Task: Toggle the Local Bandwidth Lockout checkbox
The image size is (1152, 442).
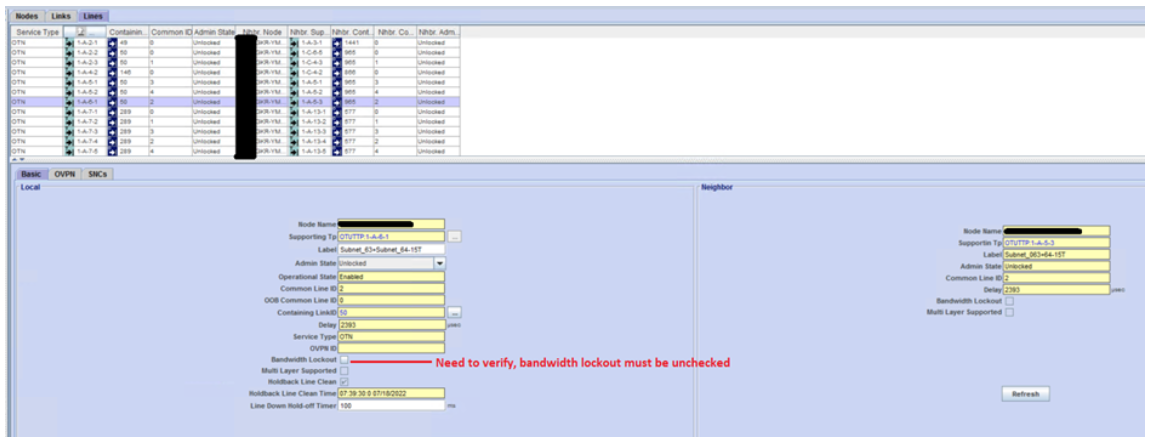Action: coord(344,360)
